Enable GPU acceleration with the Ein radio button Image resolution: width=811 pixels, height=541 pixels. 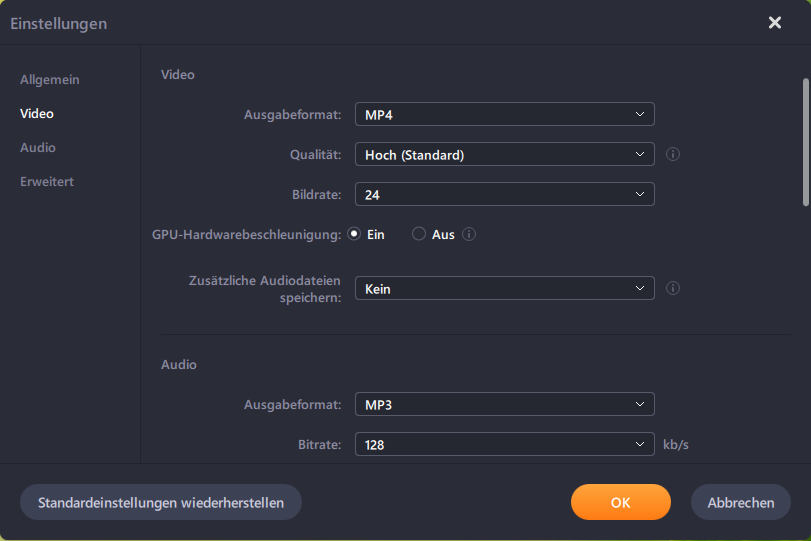point(354,235)
